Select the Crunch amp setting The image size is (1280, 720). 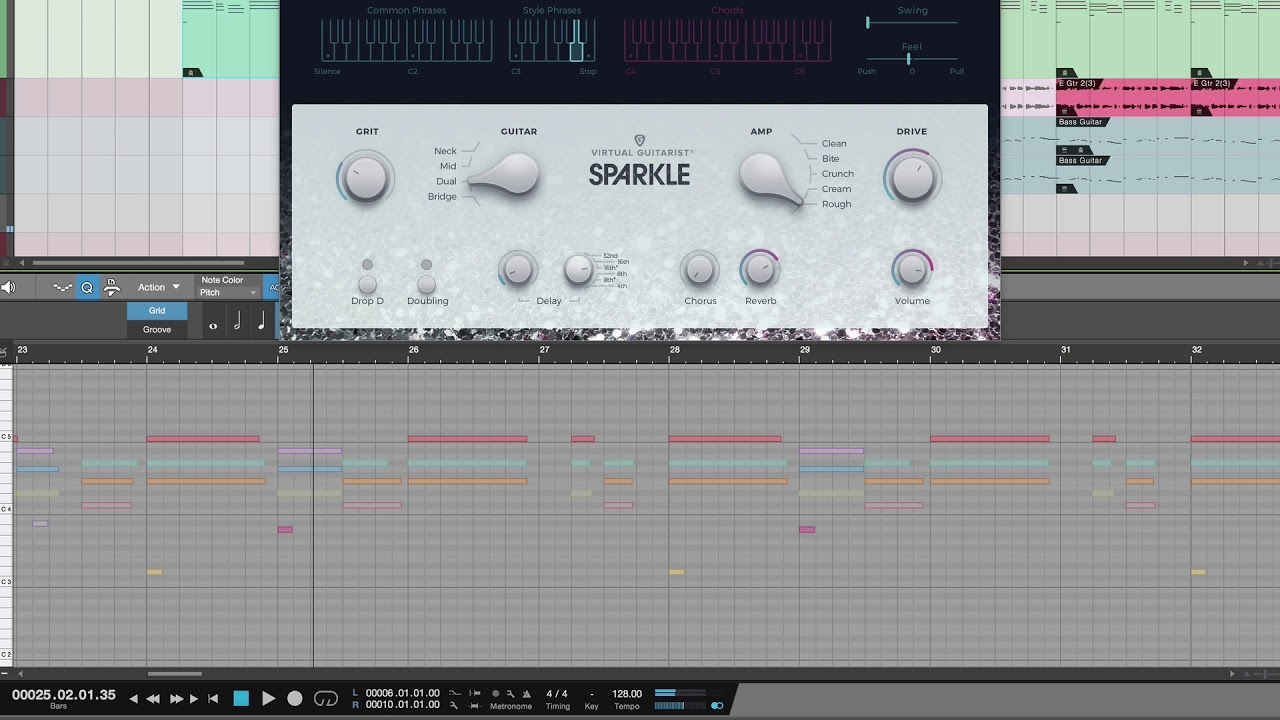coord(838,174)
